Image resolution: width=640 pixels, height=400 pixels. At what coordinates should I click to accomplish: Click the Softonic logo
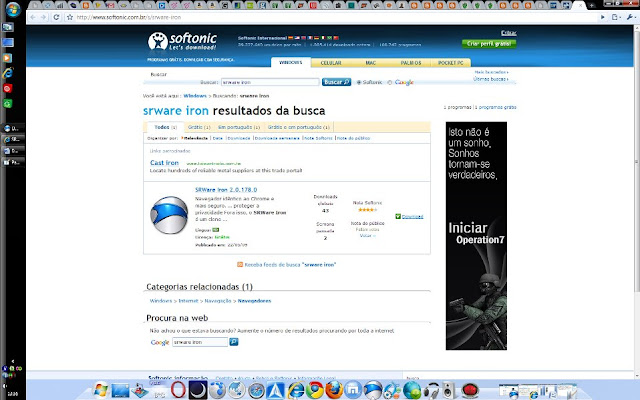(182, 42)
